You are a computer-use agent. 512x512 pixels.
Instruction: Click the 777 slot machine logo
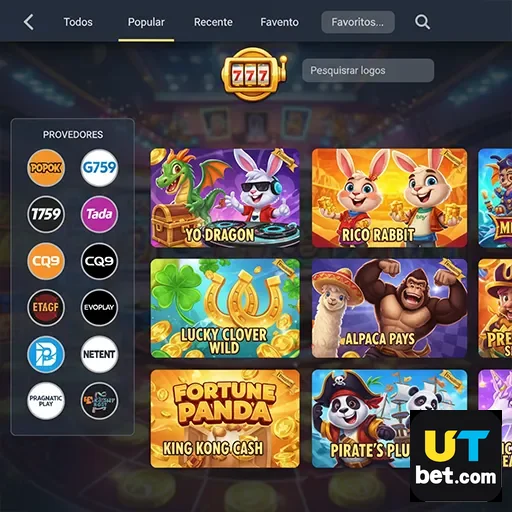254,74
